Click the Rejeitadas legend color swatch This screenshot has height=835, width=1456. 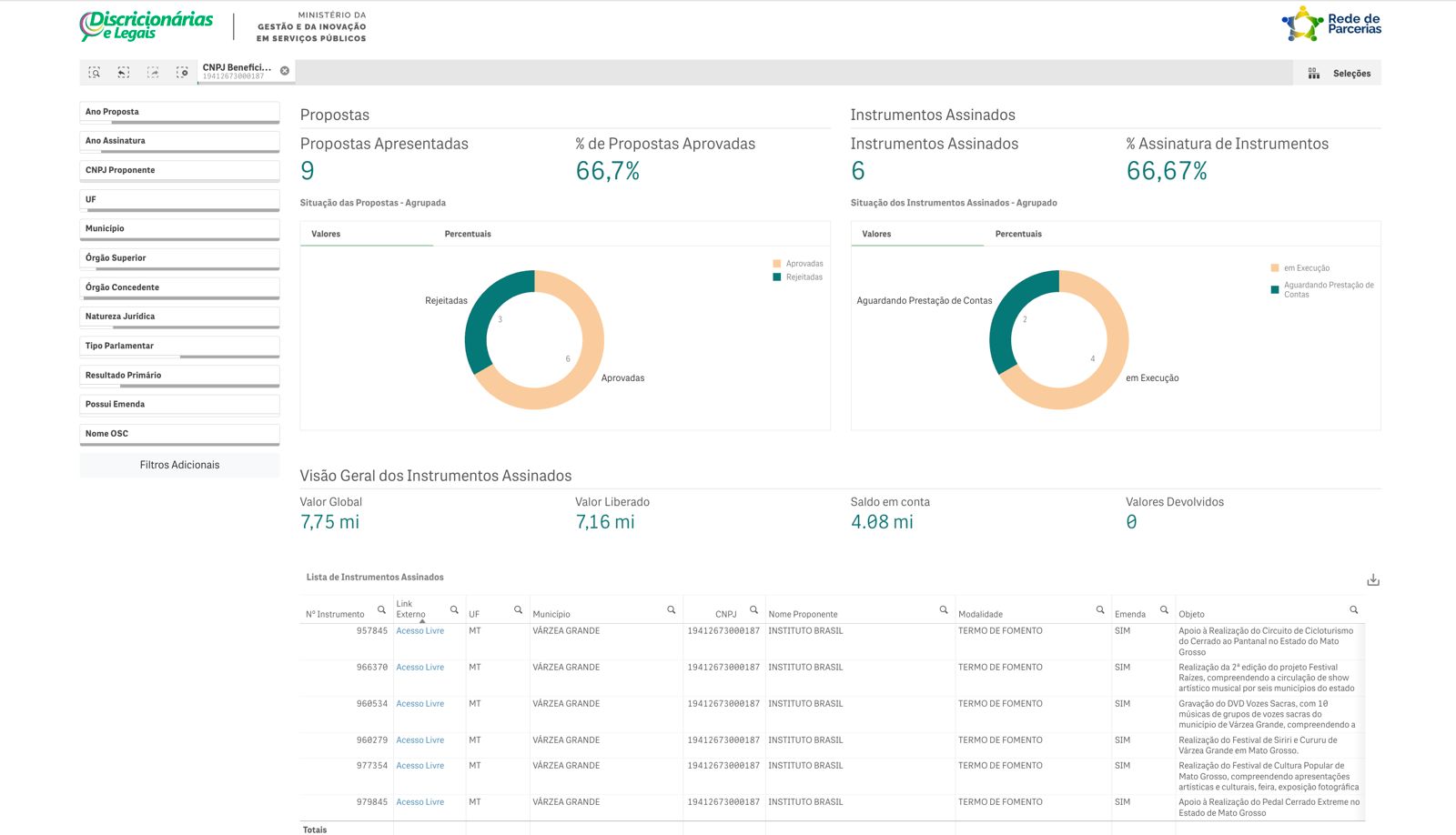777,277
